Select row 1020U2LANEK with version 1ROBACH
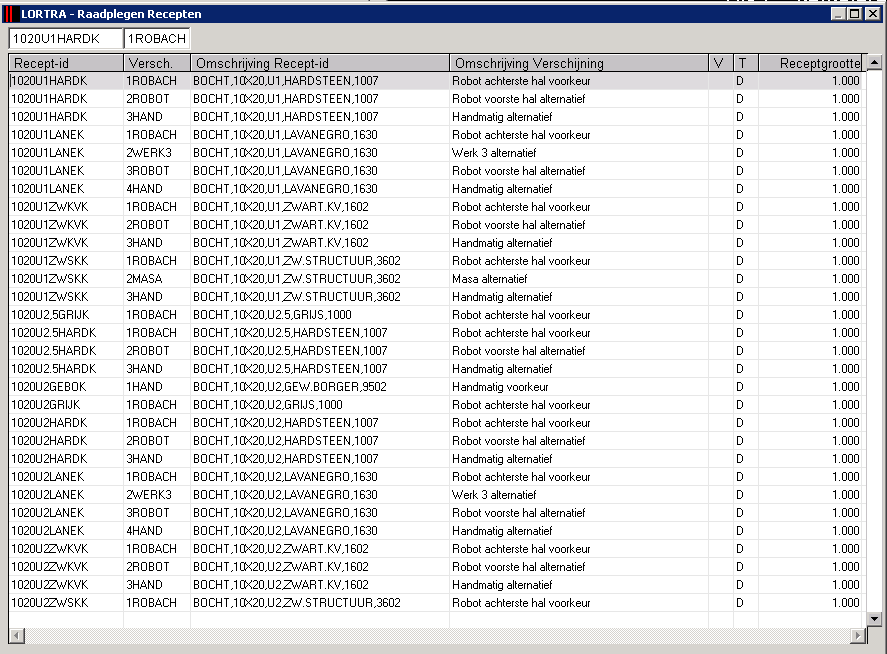Image resolution: width=887 pixels, height=654 pixels. pyautogui.click(x=438, y=477)
